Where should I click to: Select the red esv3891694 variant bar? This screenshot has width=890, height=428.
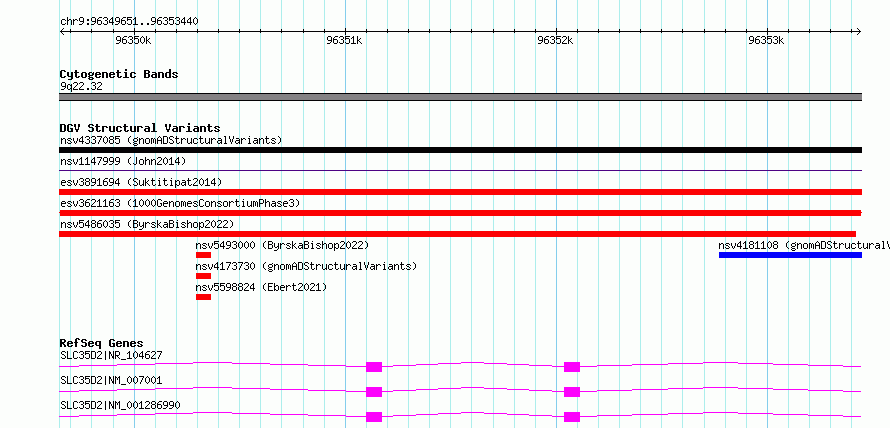[461, 192]
